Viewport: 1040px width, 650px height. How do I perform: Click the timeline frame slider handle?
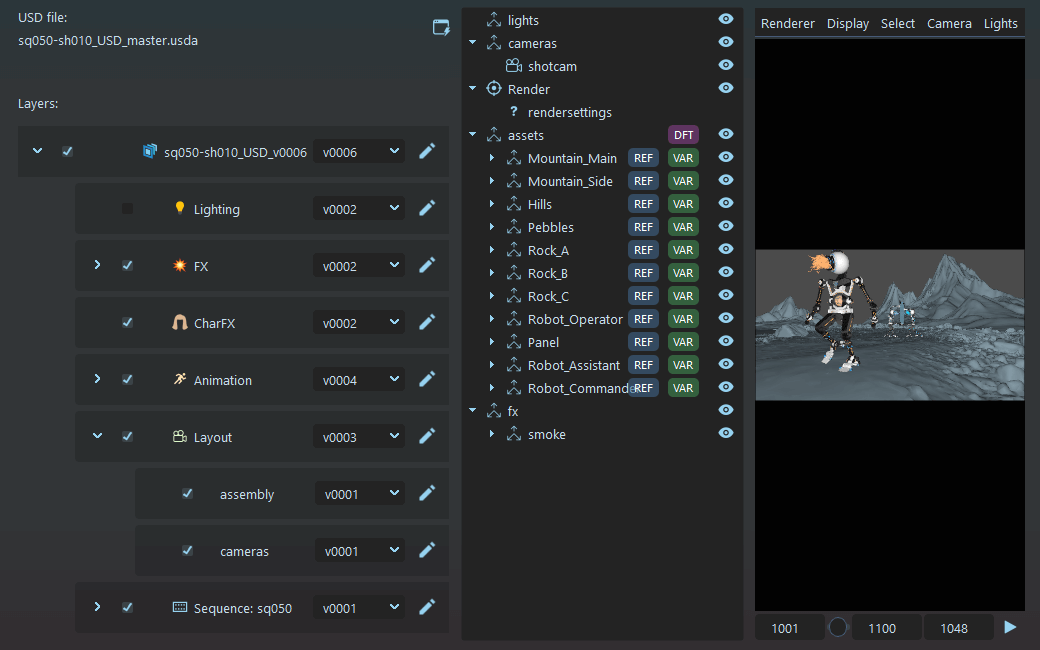838,627
